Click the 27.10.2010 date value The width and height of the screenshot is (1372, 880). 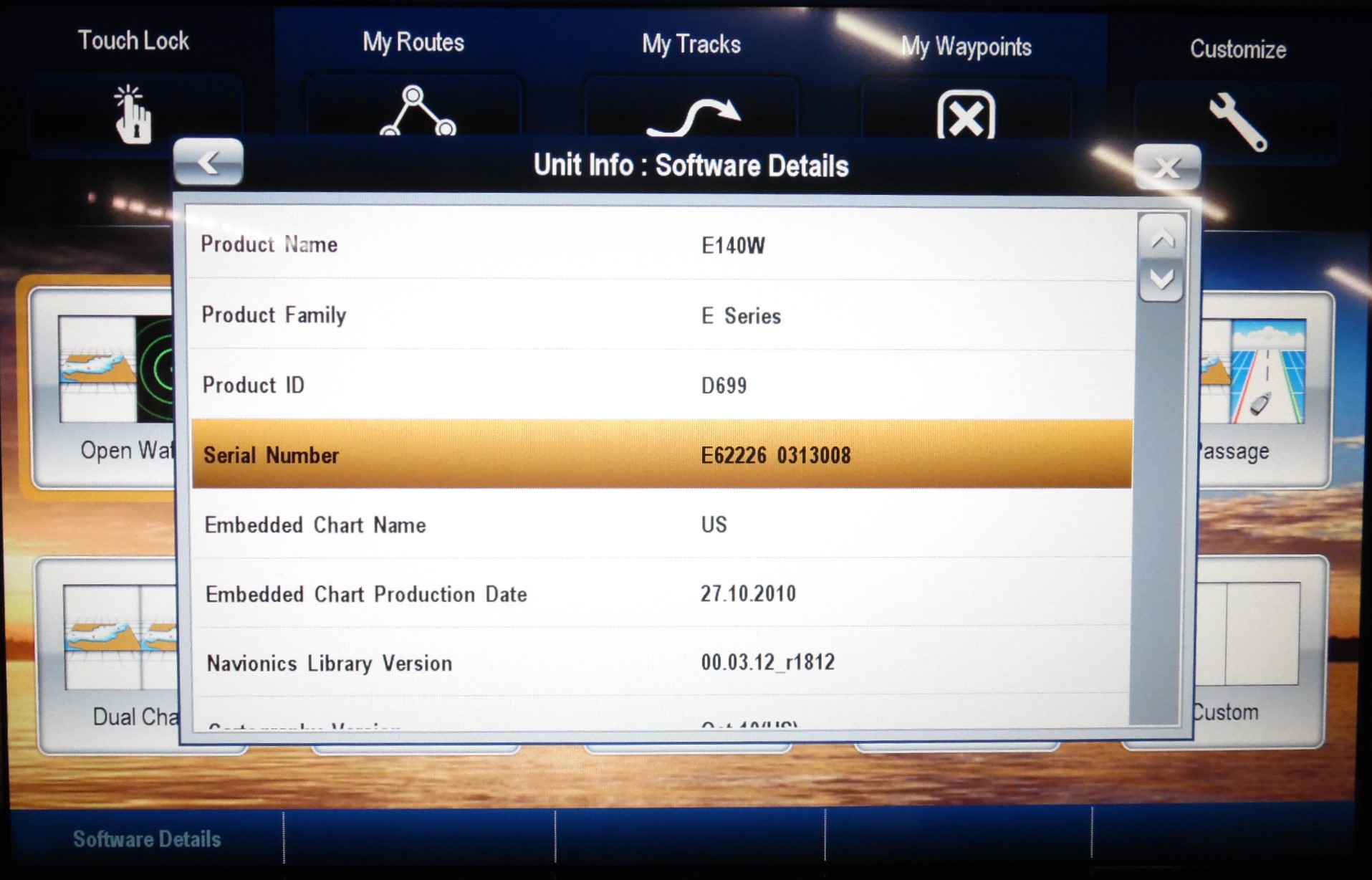tap(748, 593)
